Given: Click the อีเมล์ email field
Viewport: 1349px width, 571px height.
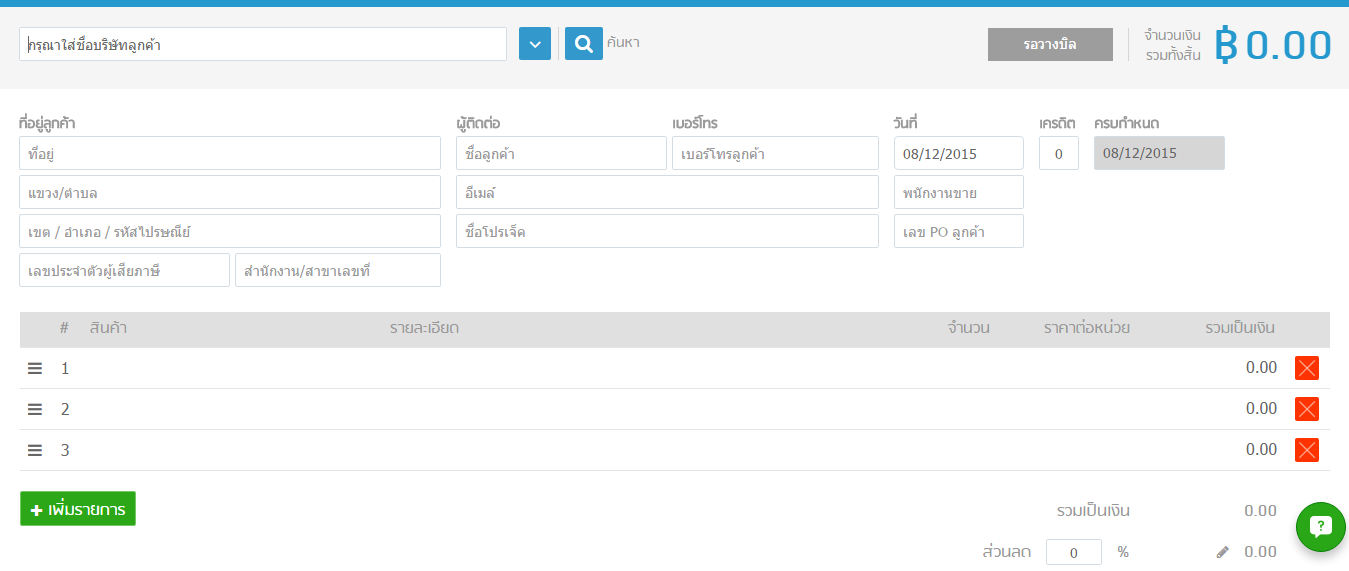Looking at the screenshot, I should click(x=667, y=192).
